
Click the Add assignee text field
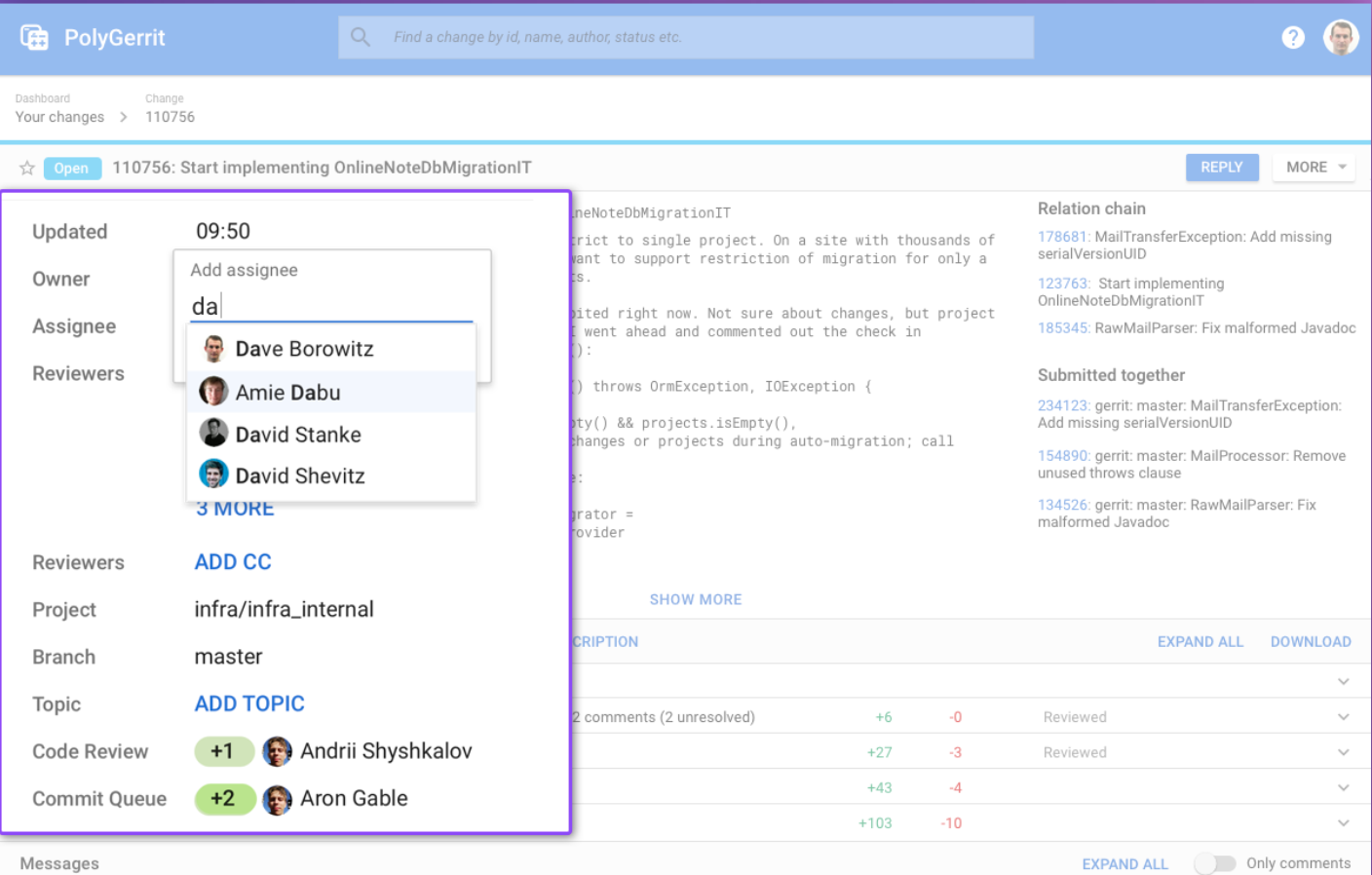pos(331,306)
